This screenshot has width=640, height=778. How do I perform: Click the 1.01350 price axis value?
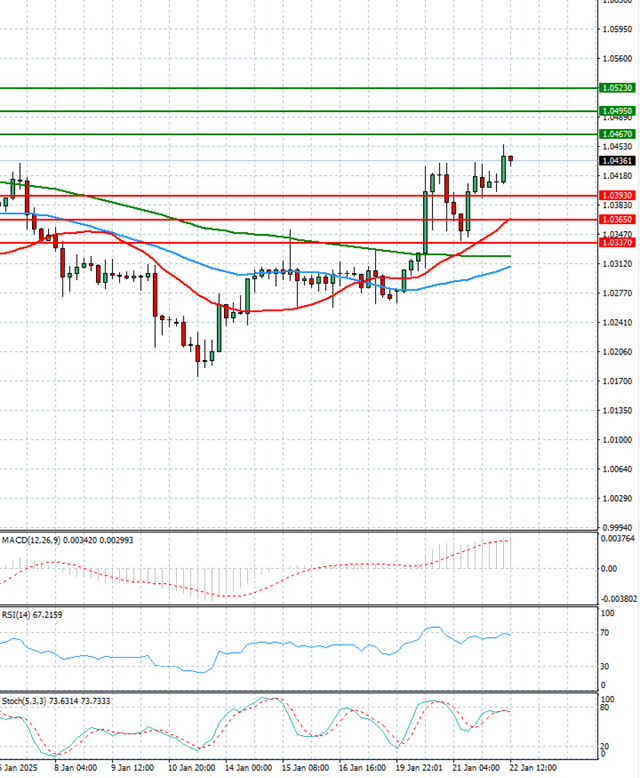(x=617, y=410)
